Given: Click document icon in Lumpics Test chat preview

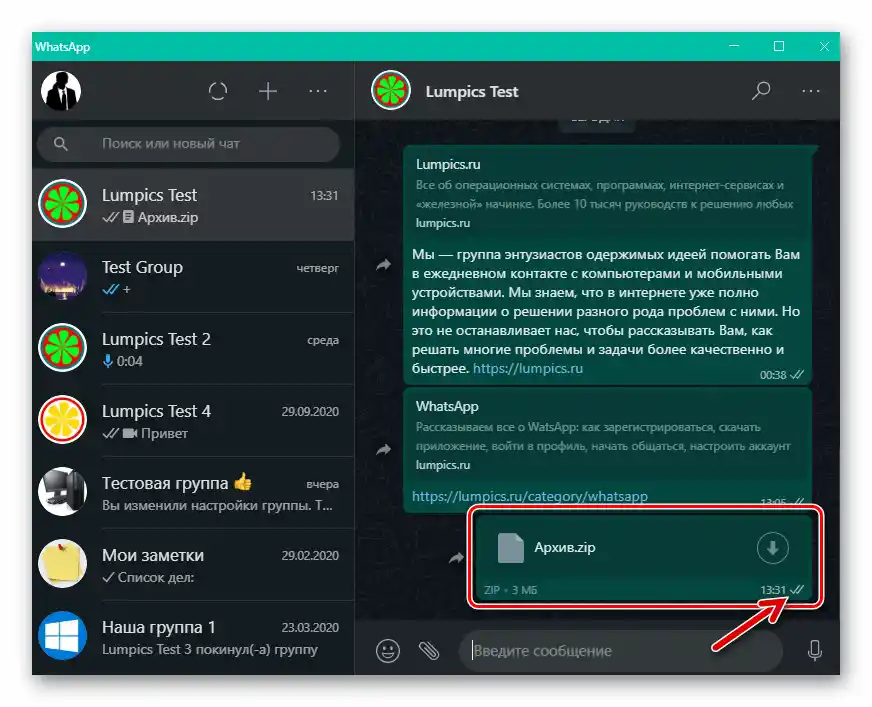Looking at the screenshot, I should [128, 217].
